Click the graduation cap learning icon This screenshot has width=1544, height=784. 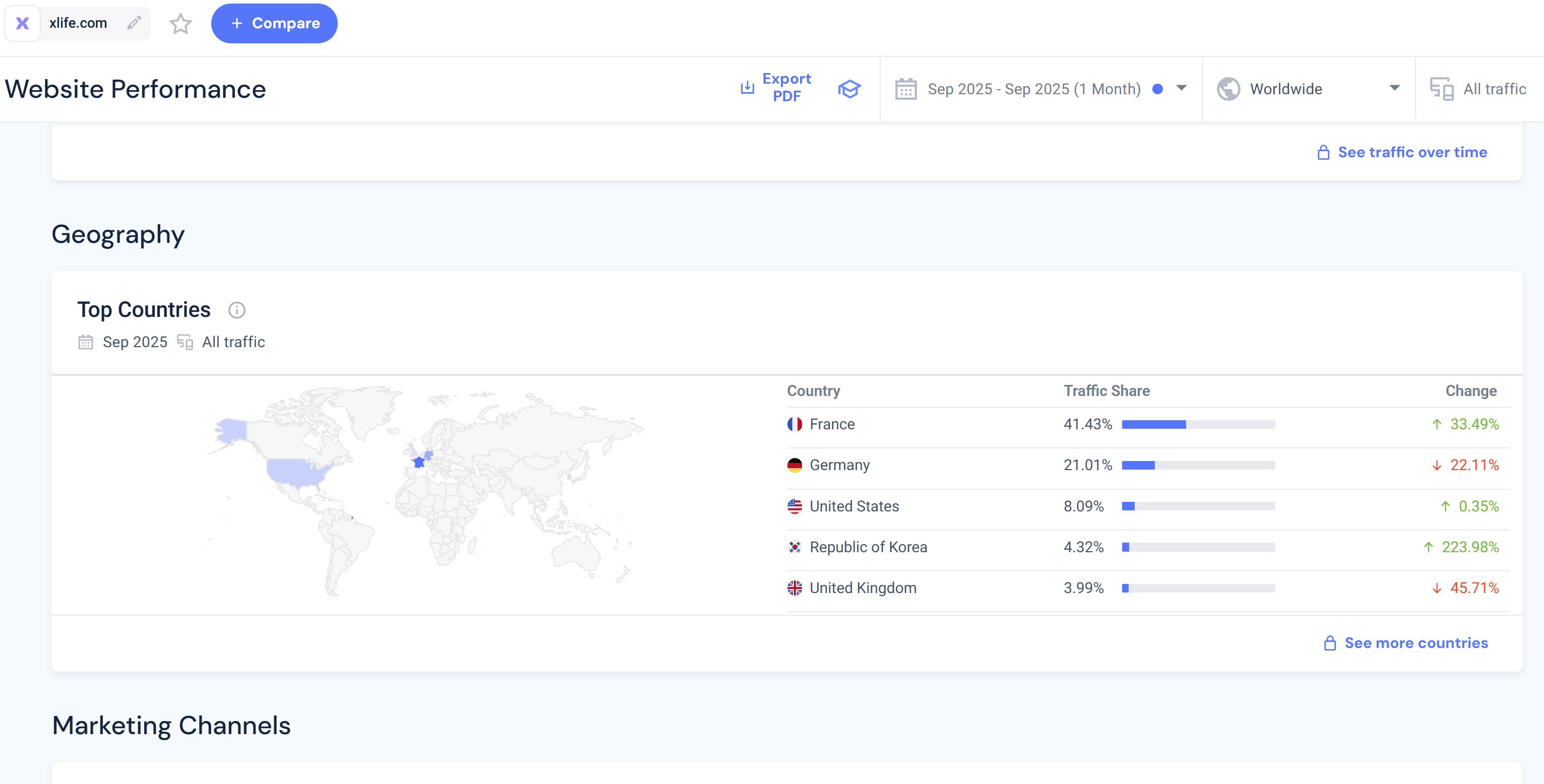(x=849, y=89)
